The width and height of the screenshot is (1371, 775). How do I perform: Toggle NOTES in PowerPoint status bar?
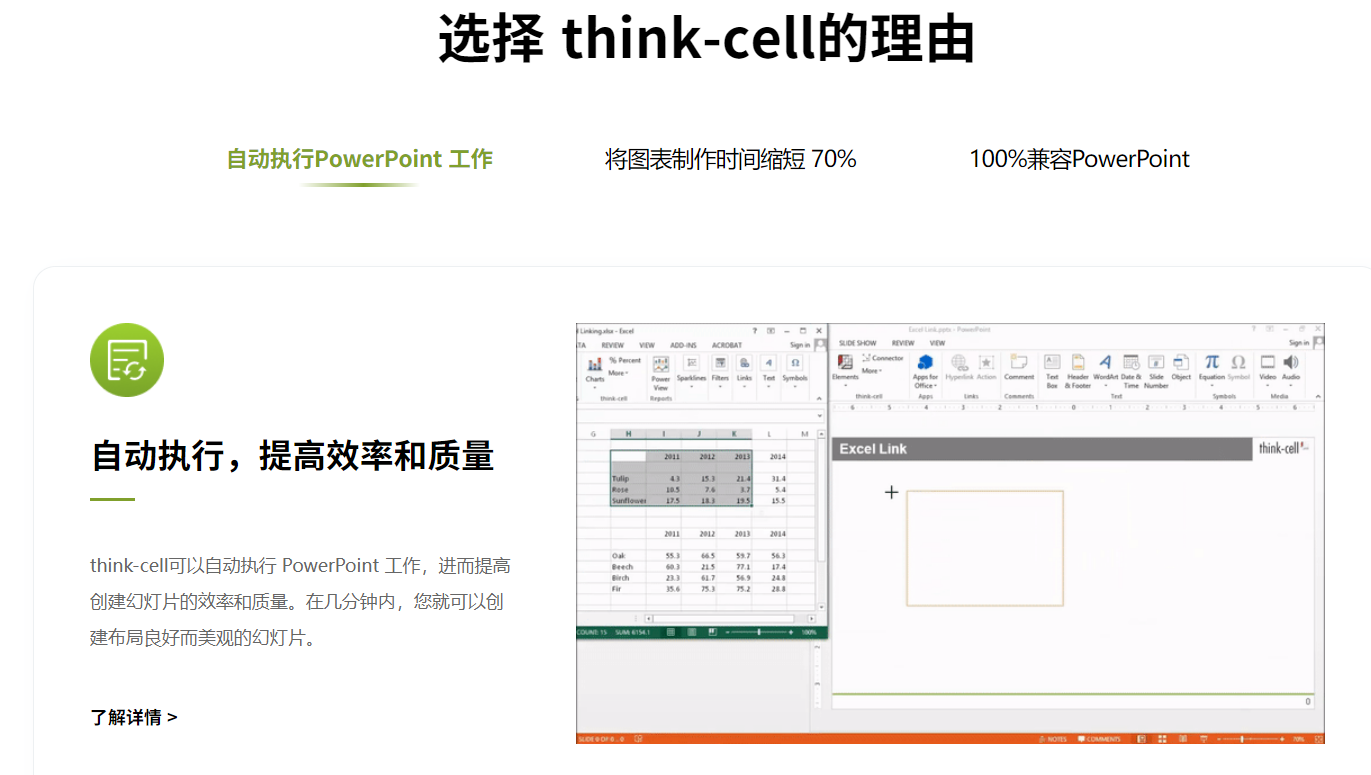[1053, 739]
